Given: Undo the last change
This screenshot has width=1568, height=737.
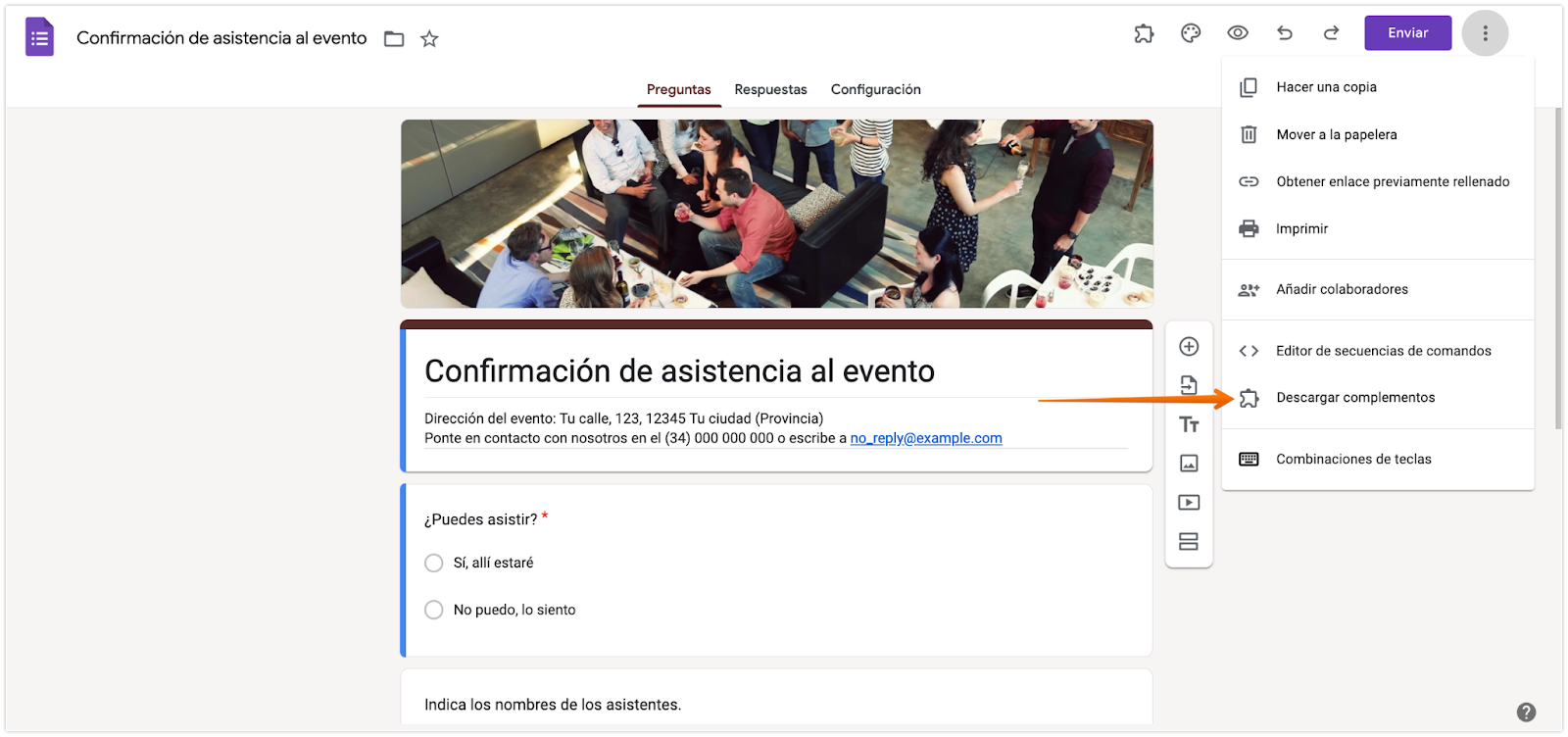Looking at the screenshot, I should tap(1285, 33).
